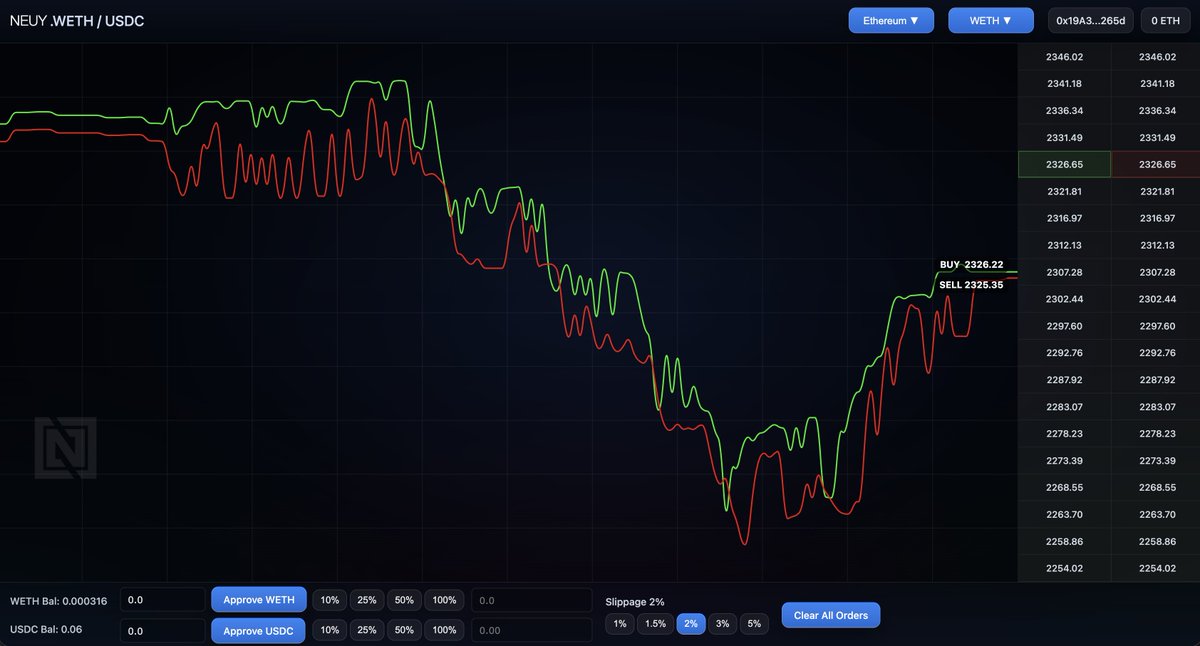Viewport: 1200px width, 646px height.
Task: Click the SELL 2325.35 price label
Action: click(x=971, y=285)
